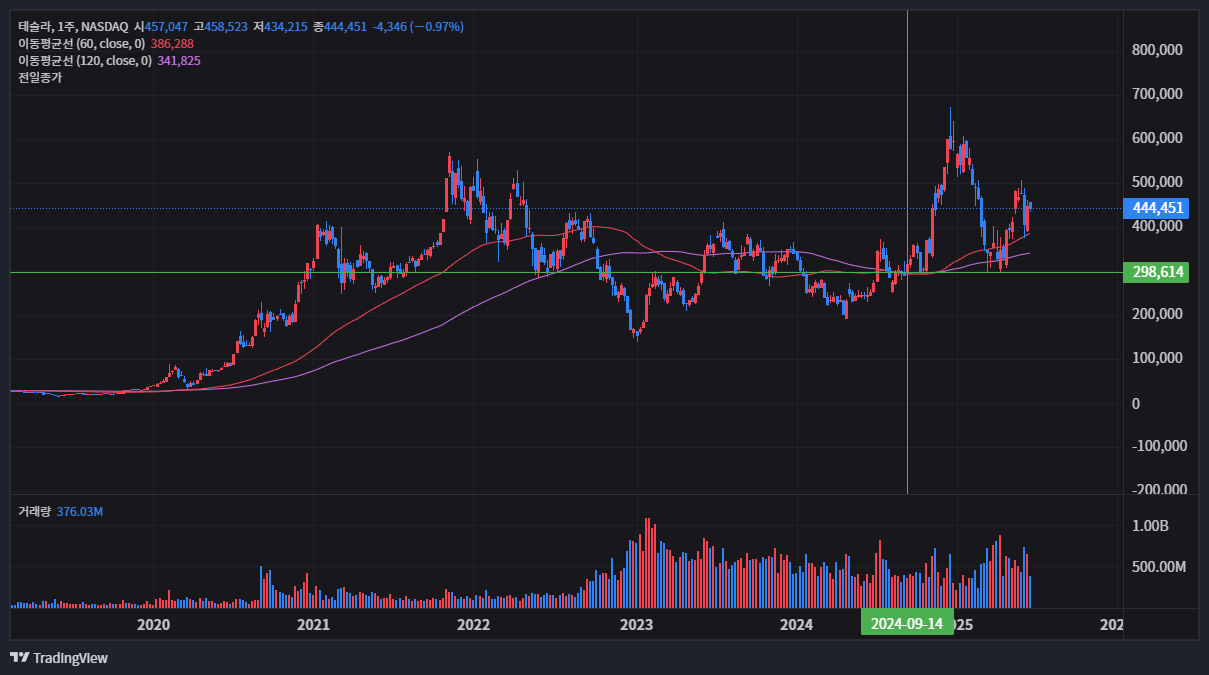Click the 500.00M volume axis label
The height and width of the screenshot is (675, 1209).
[1158, 567]
